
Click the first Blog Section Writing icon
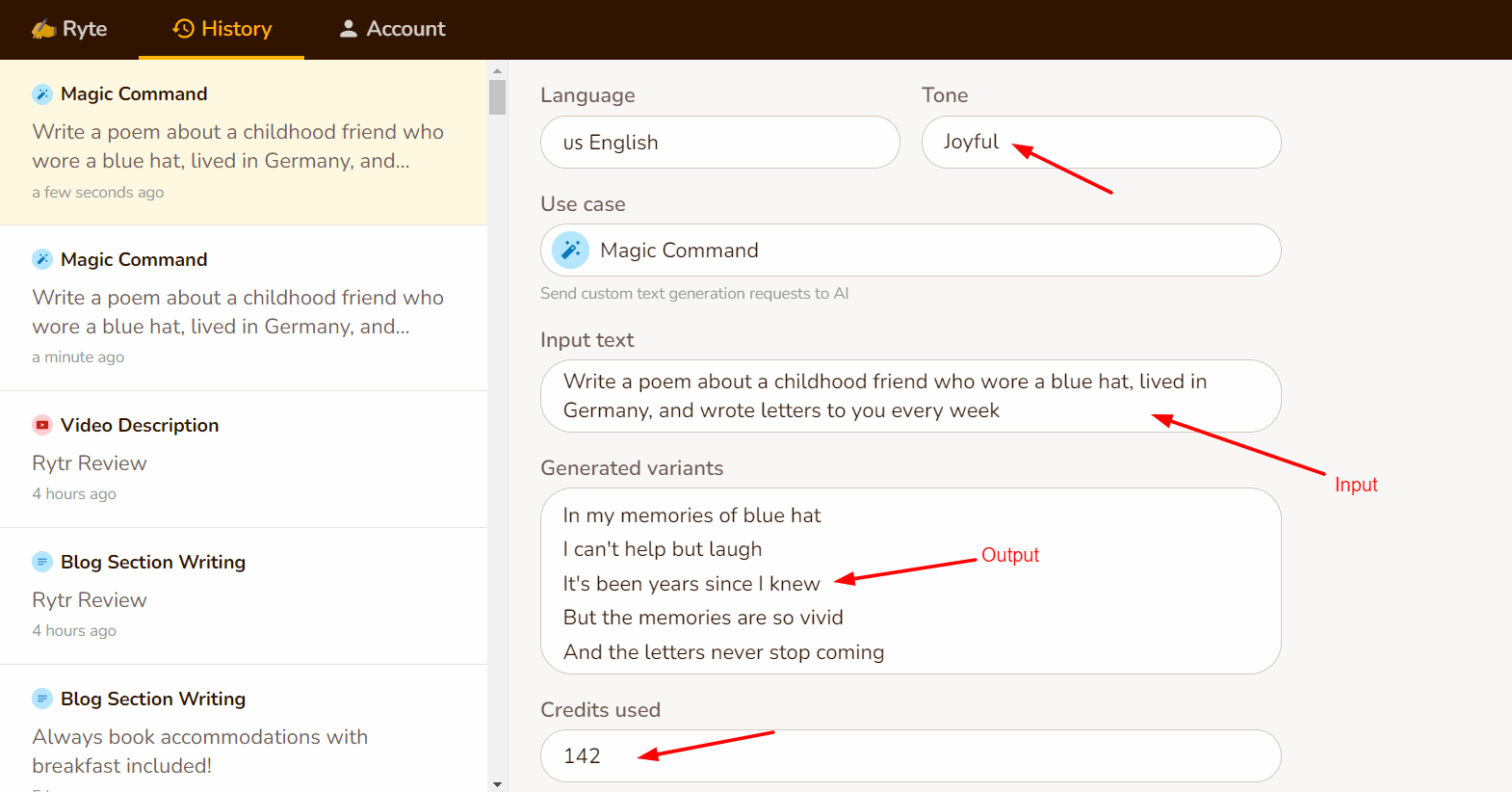coord(42,562)
